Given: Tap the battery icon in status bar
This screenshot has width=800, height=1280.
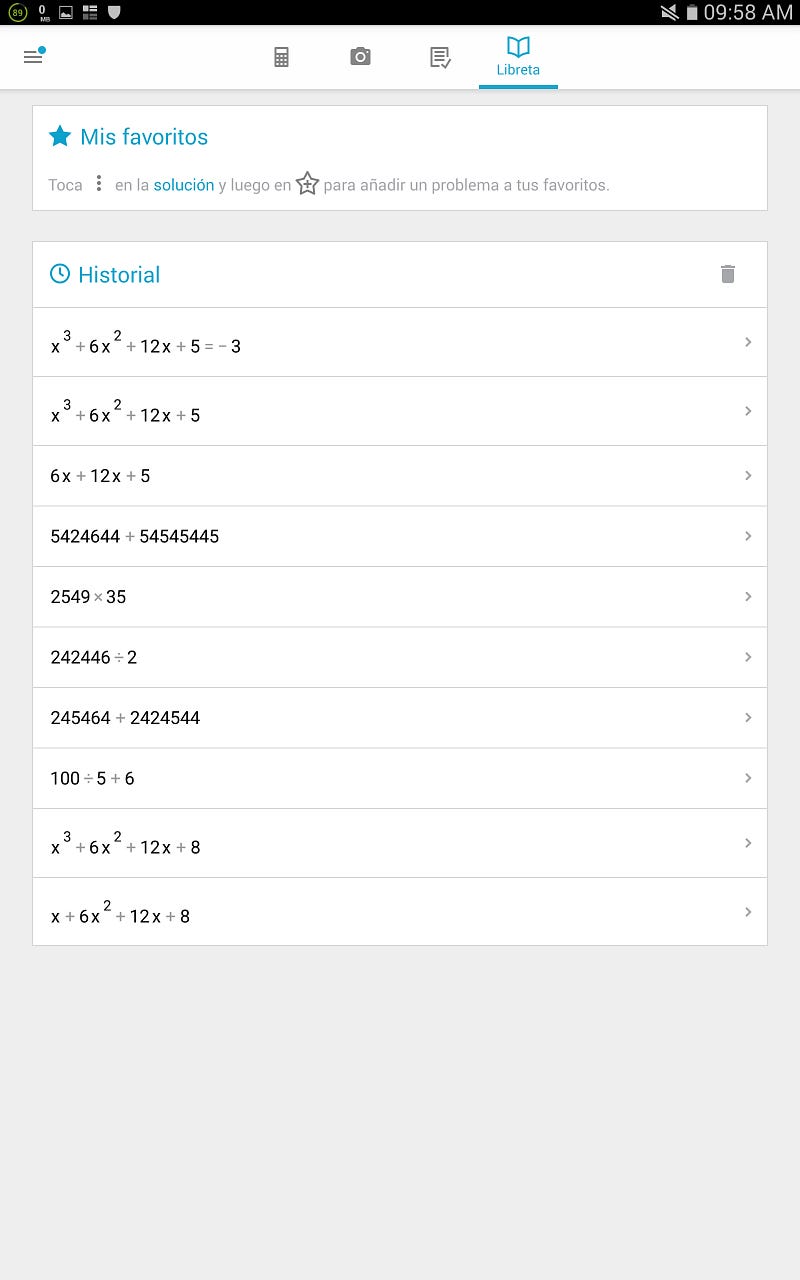Looking at the screenshot, I should pyautogui.click(x=691, y=12).
